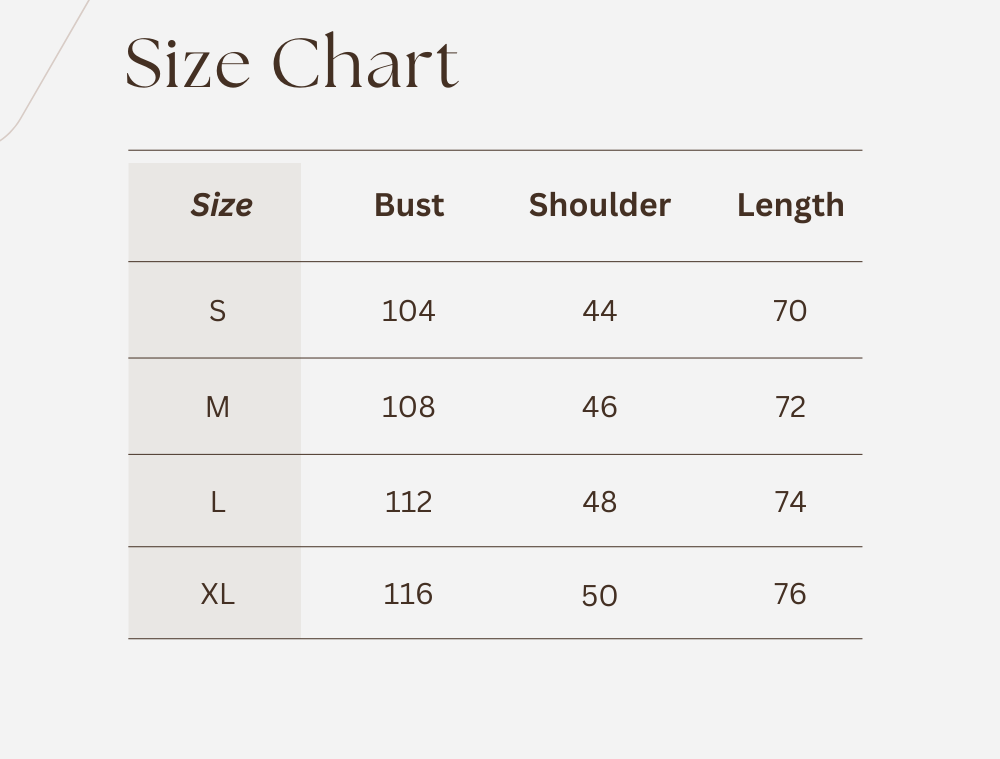Select the S size row label
This screenshot has height=759, width=1000.
(x=217, y=311)
